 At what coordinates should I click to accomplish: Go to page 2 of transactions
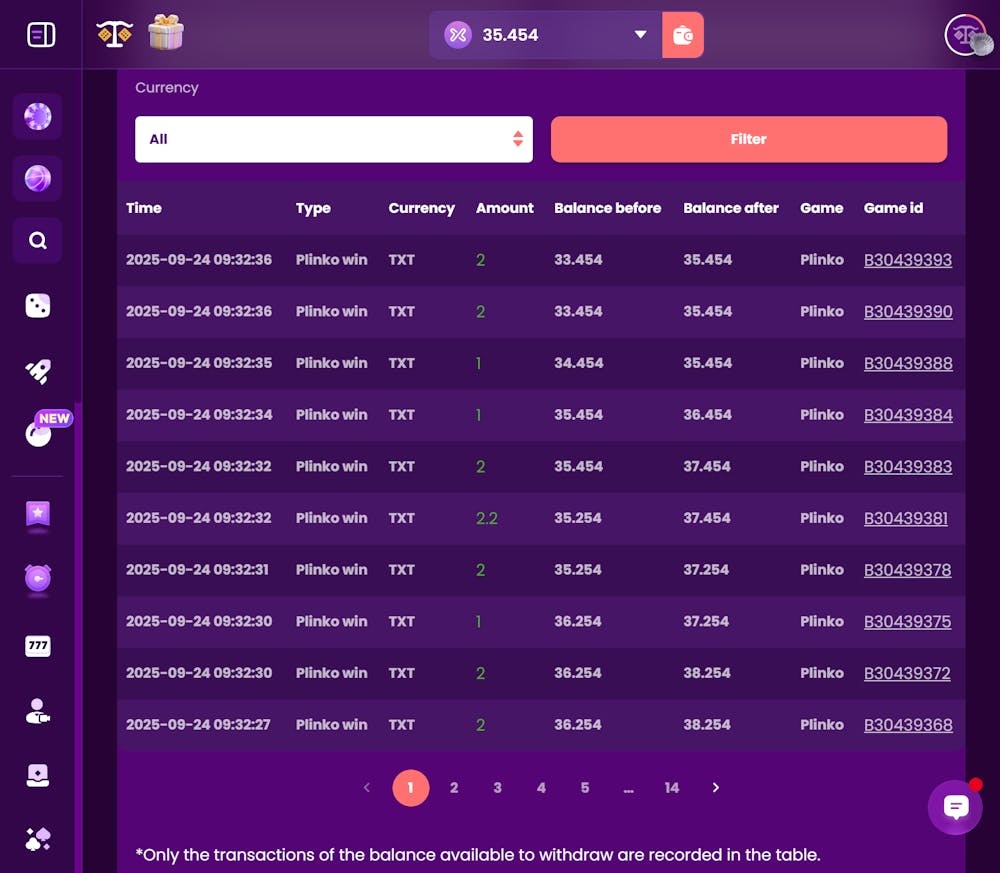(454, 788)
